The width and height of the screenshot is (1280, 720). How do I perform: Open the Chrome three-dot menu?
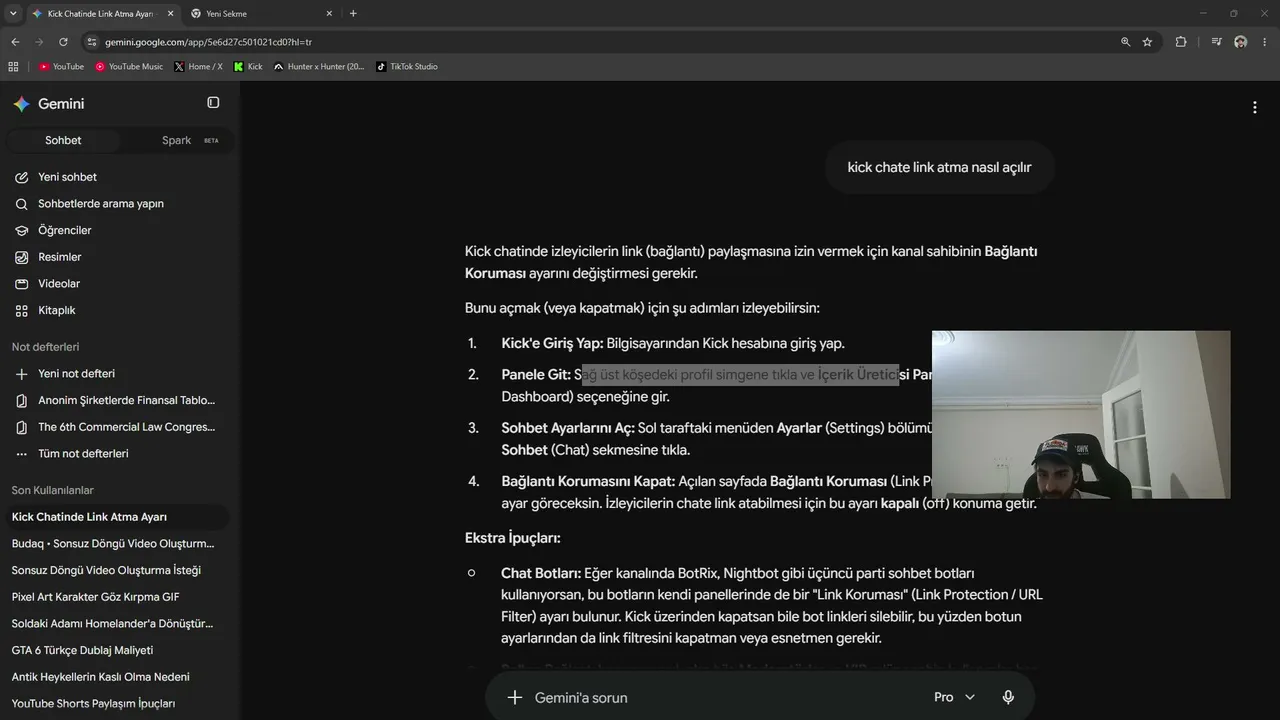(1265, 42)
